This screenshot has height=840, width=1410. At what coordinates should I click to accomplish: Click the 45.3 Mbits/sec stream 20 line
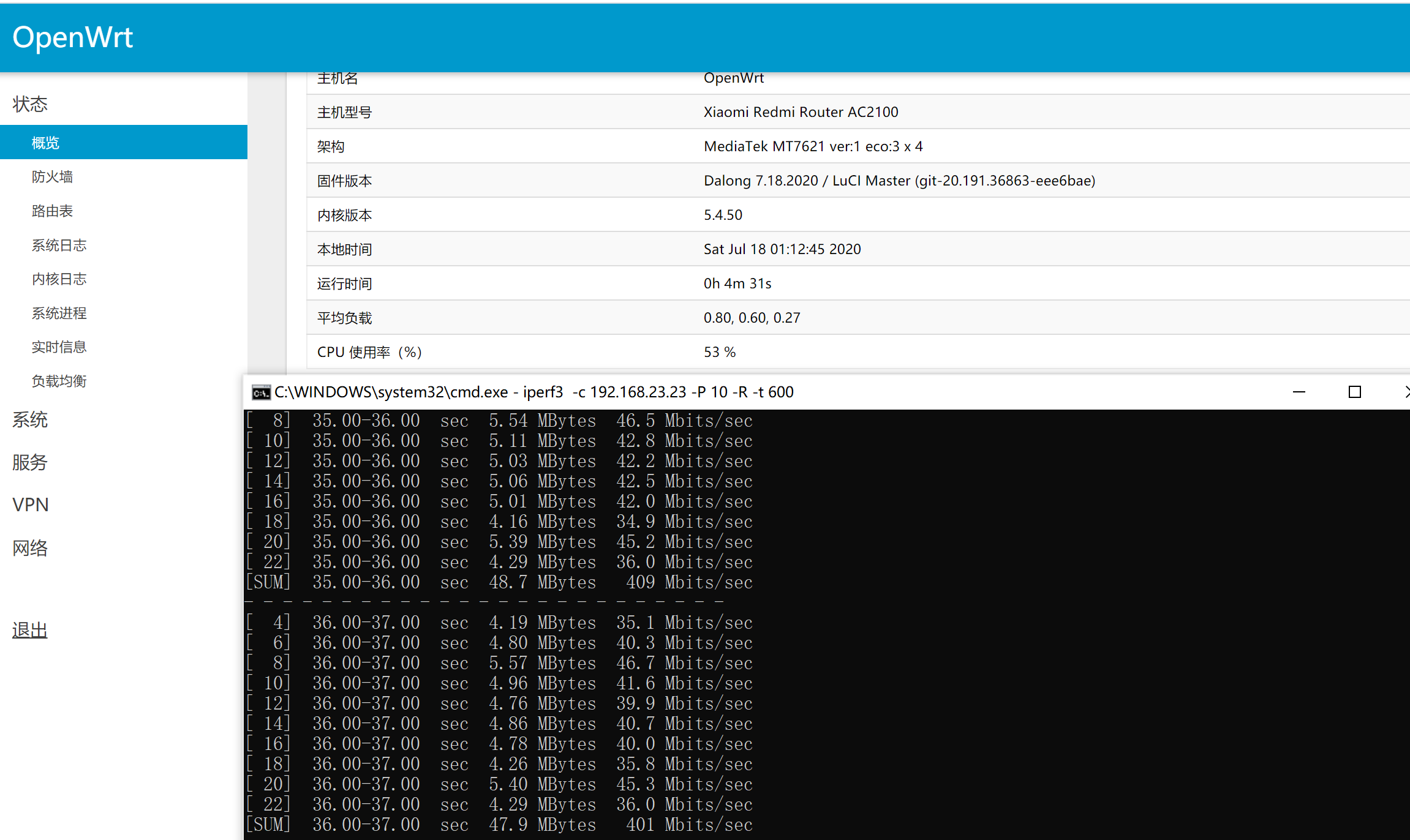click(499, 784)
